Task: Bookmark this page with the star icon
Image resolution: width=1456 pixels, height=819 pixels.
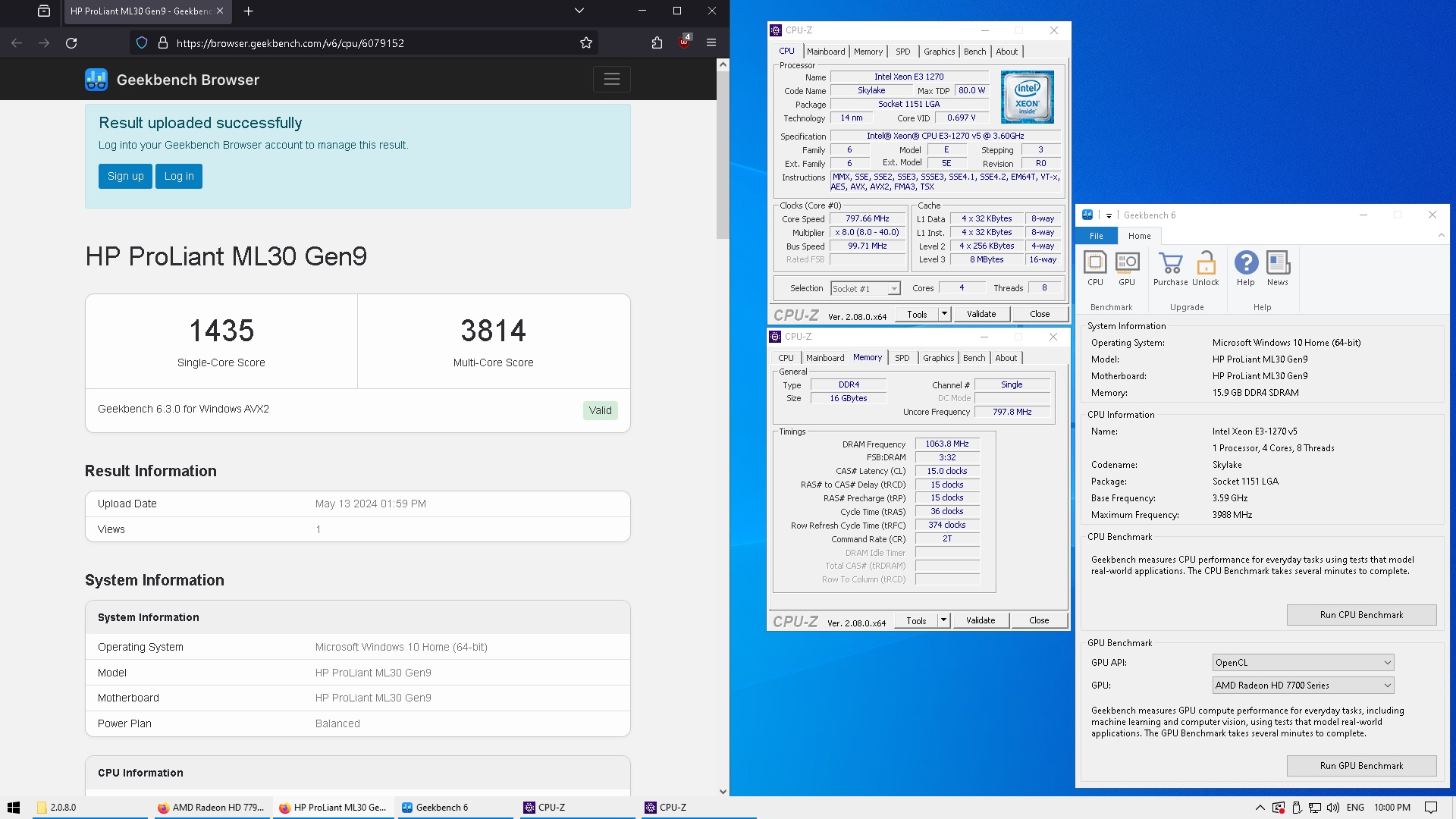Action: [586, 42]
